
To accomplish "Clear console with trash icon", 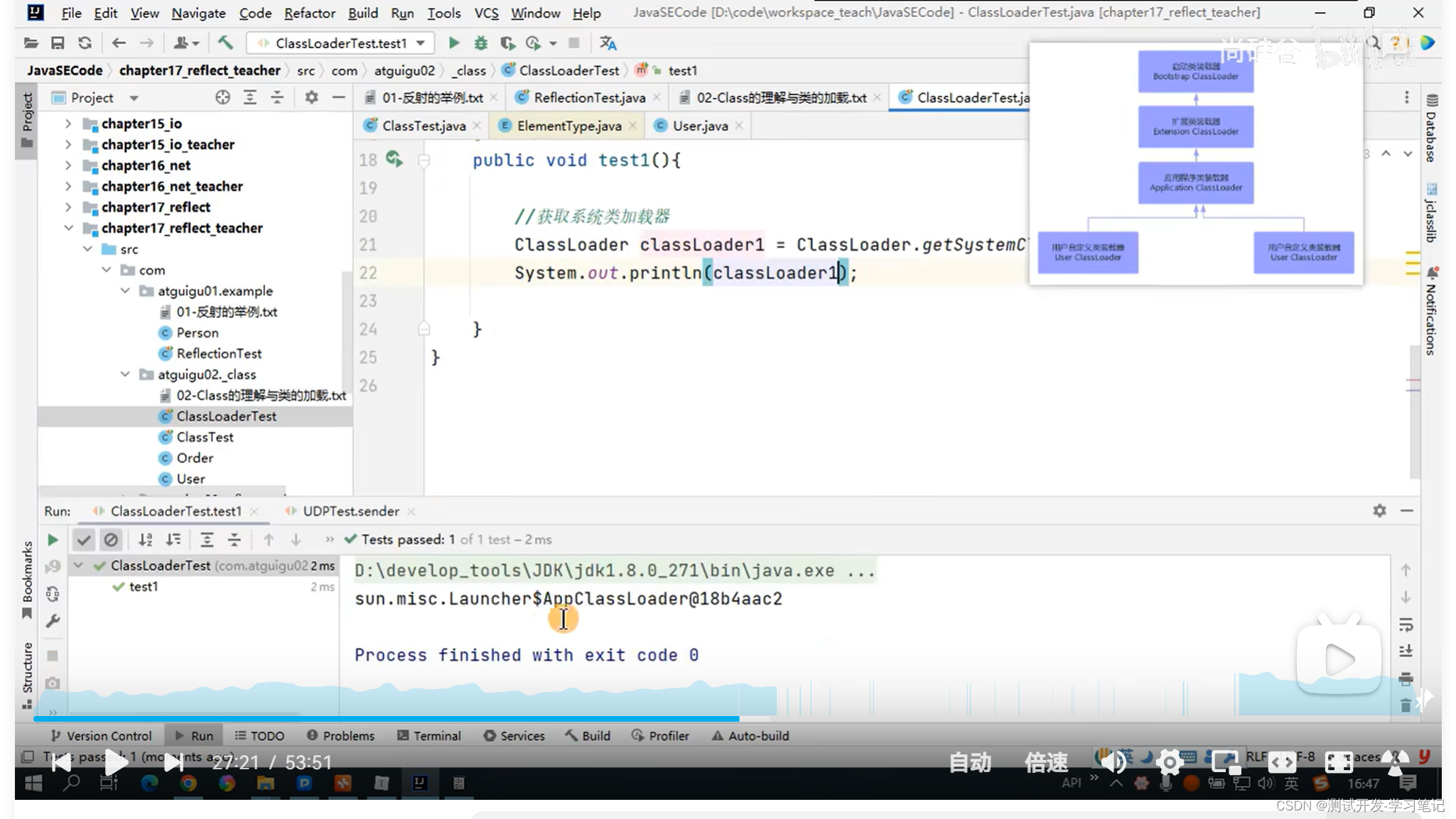I will [x=1406, y=705].
